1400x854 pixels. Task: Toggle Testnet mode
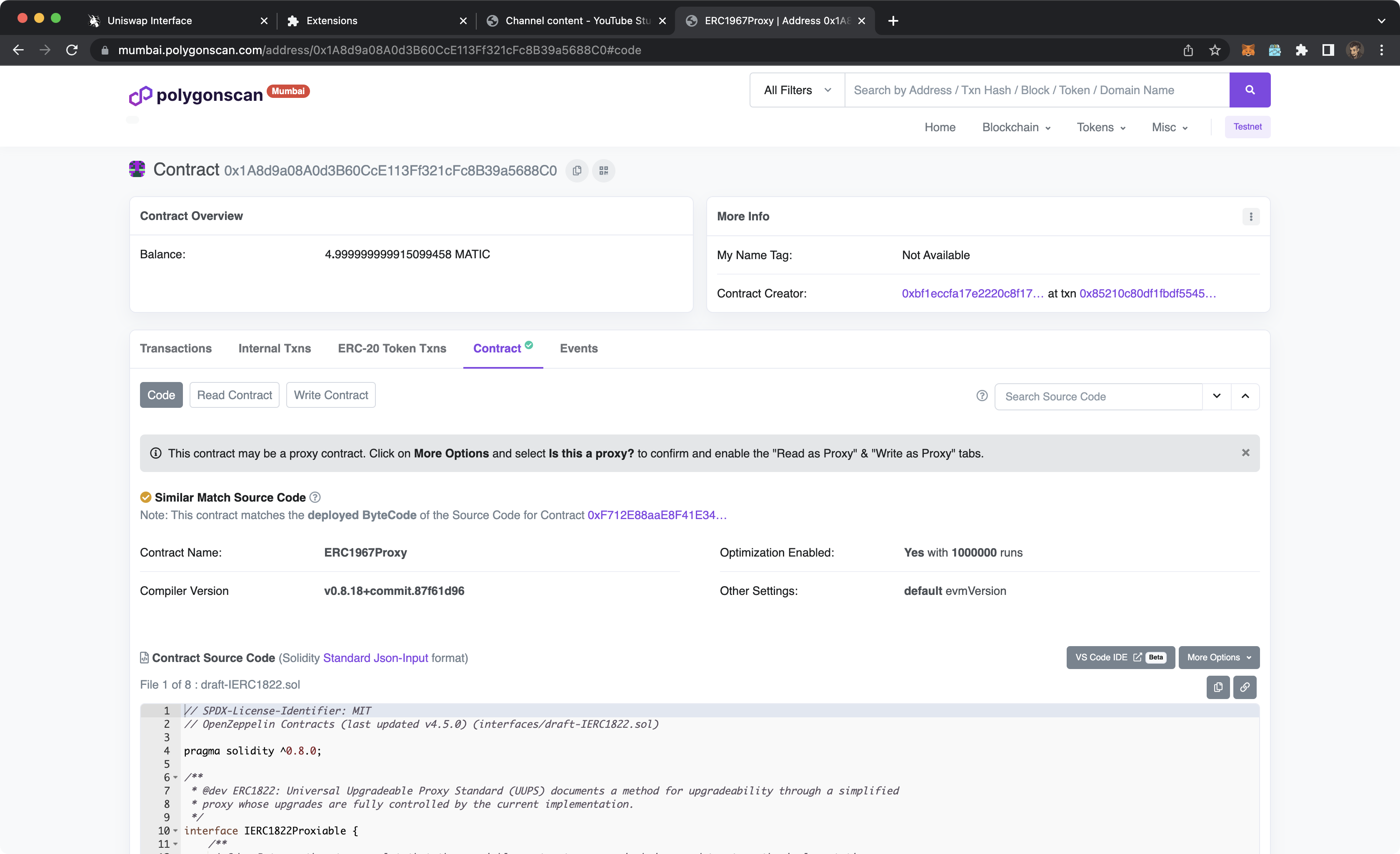[1247, 127]
